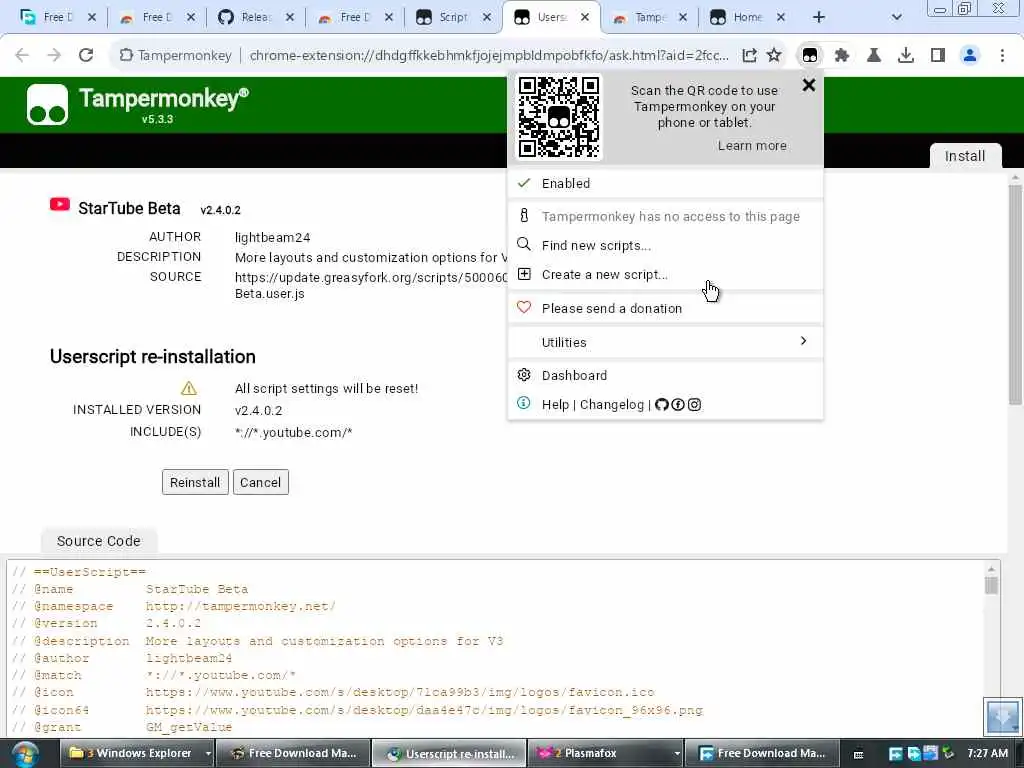Open the Downloads toolbar icon
The image size is (1024, 768).
[906, 56]
